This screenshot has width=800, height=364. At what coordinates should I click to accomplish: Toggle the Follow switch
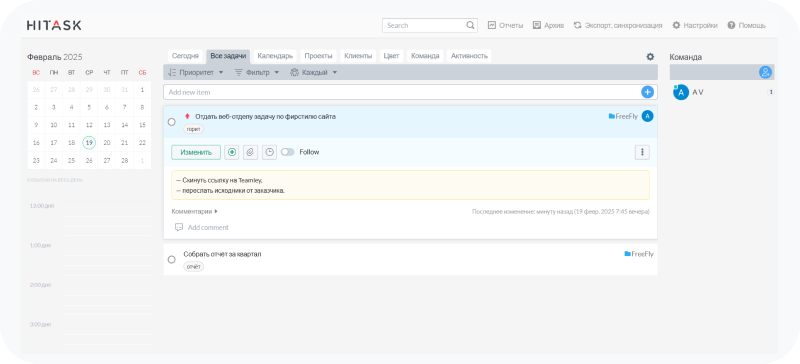[x=288, y=152]
